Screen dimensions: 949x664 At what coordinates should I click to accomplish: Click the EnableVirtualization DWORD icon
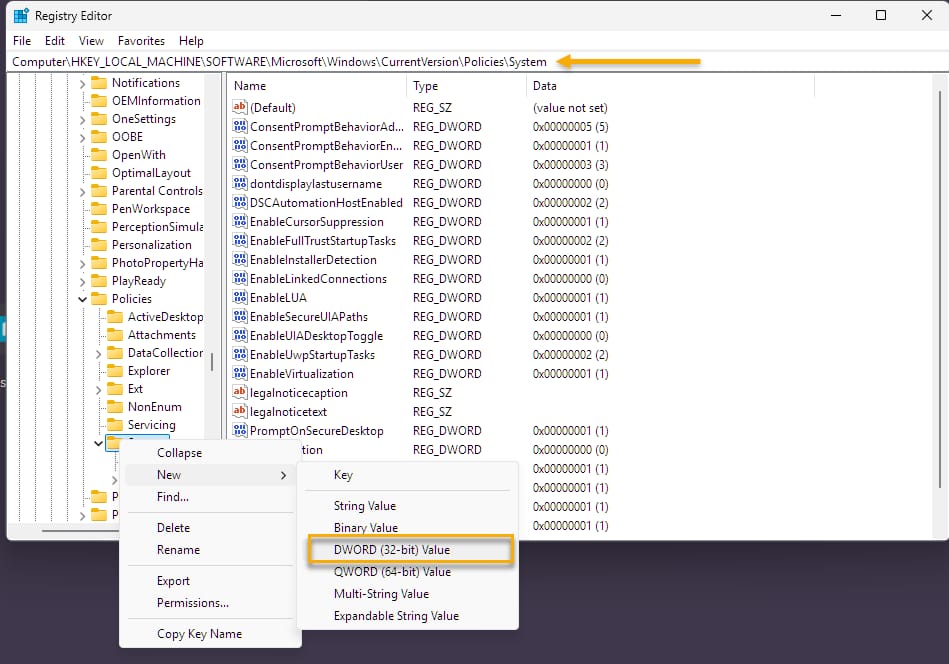click(240, 373)
